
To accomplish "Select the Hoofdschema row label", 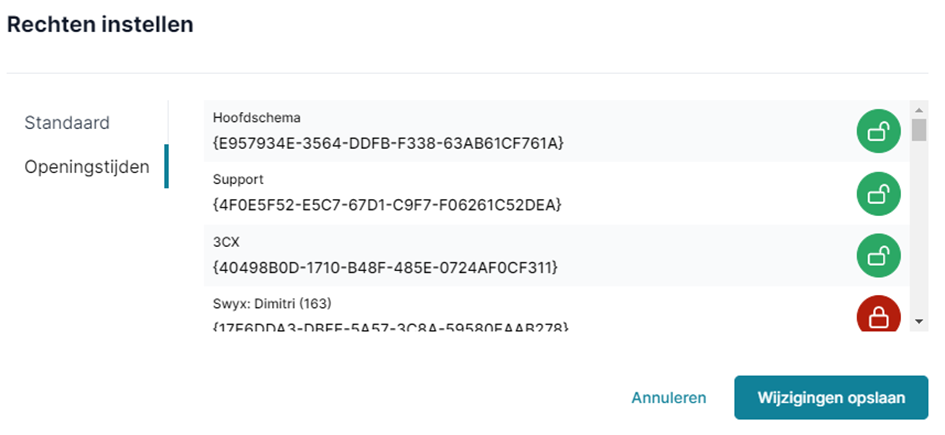I will pos(257,117).
